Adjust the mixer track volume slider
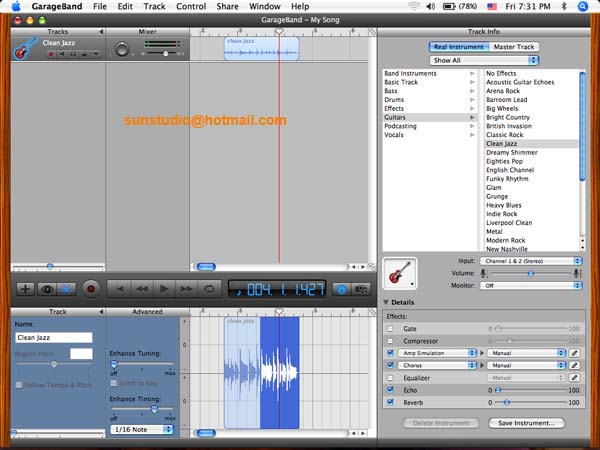The width and height of the screenshot is (600, 450). 166,54
